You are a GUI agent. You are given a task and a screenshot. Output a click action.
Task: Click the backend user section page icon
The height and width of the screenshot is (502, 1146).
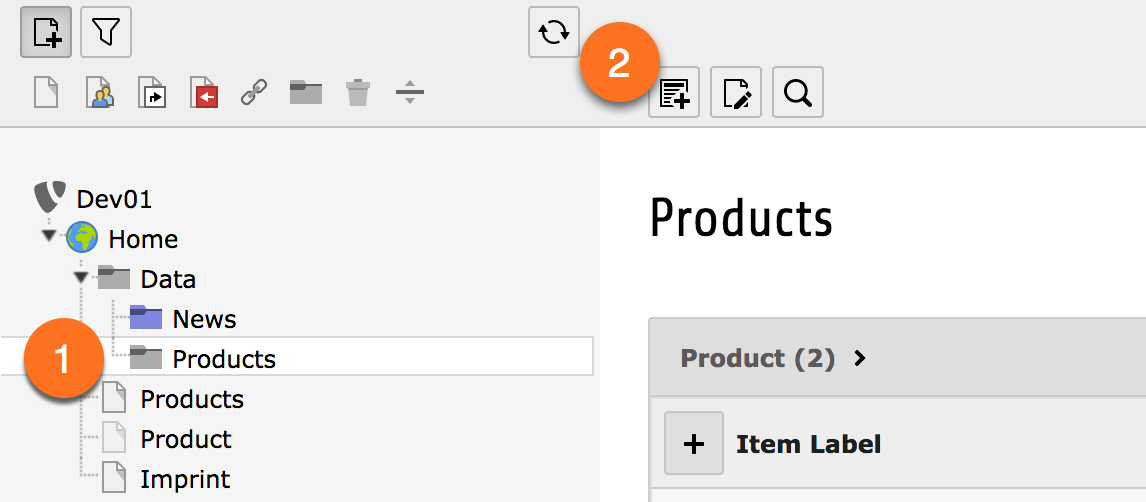point(98,93)
